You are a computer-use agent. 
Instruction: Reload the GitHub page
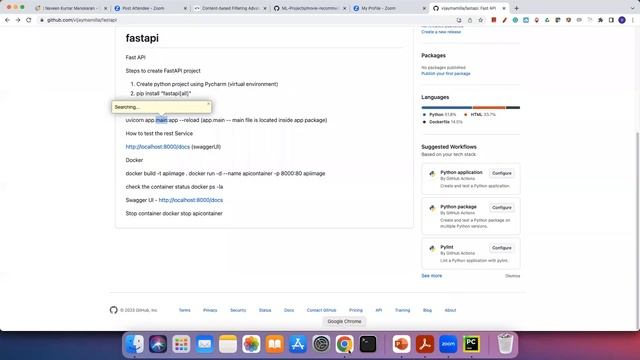[29, 20]
